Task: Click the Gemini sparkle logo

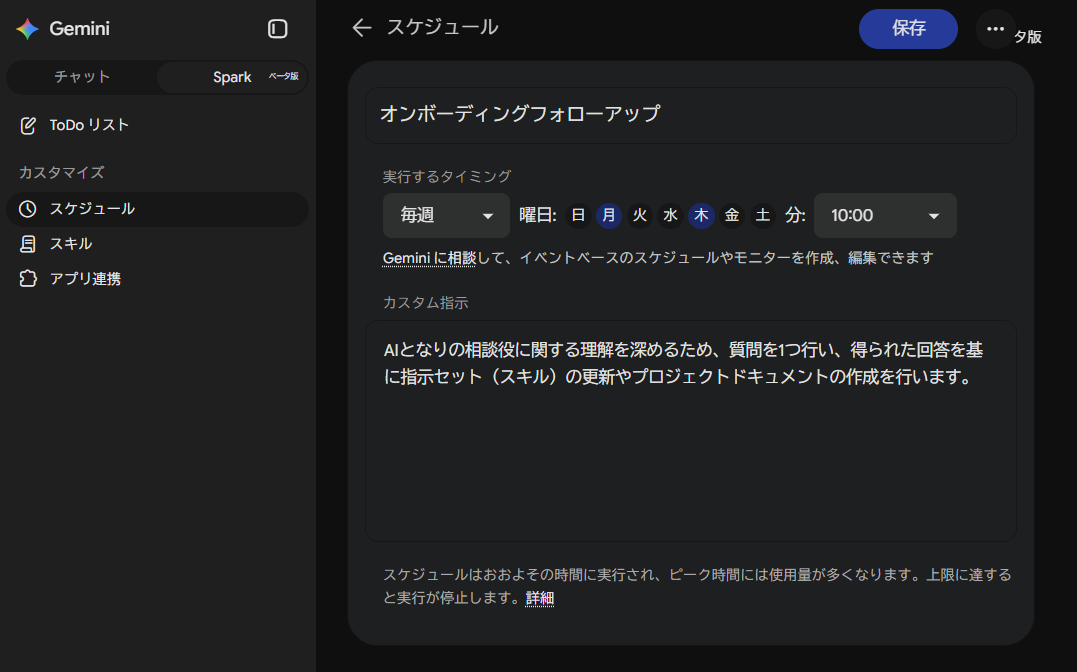Action: click(x=27, y=29)
